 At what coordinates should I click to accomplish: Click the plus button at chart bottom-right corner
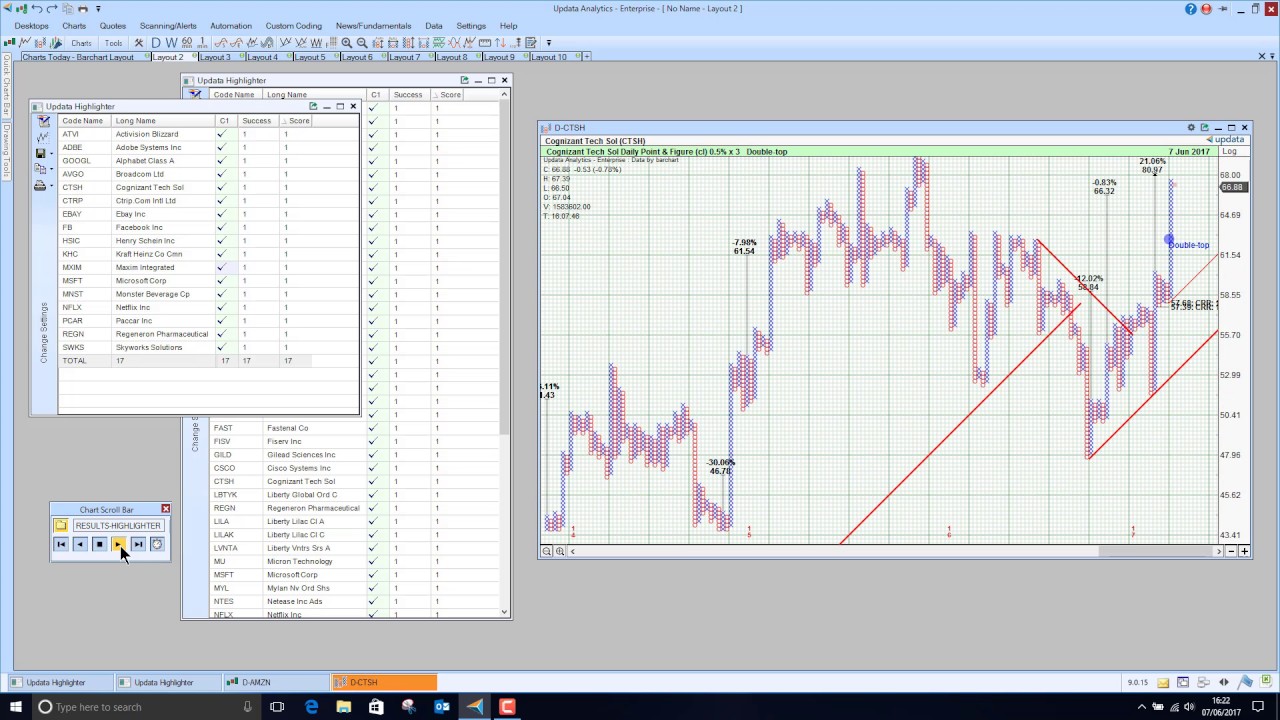tap(1244, 551)
